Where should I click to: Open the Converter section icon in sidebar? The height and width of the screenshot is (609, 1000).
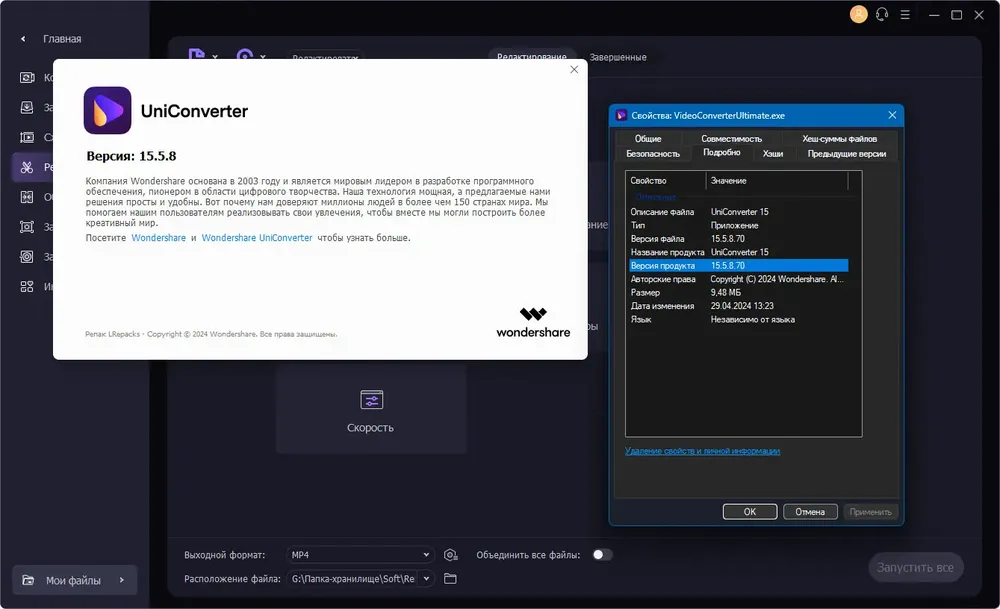pyautogui.click(x=27, y=77)
